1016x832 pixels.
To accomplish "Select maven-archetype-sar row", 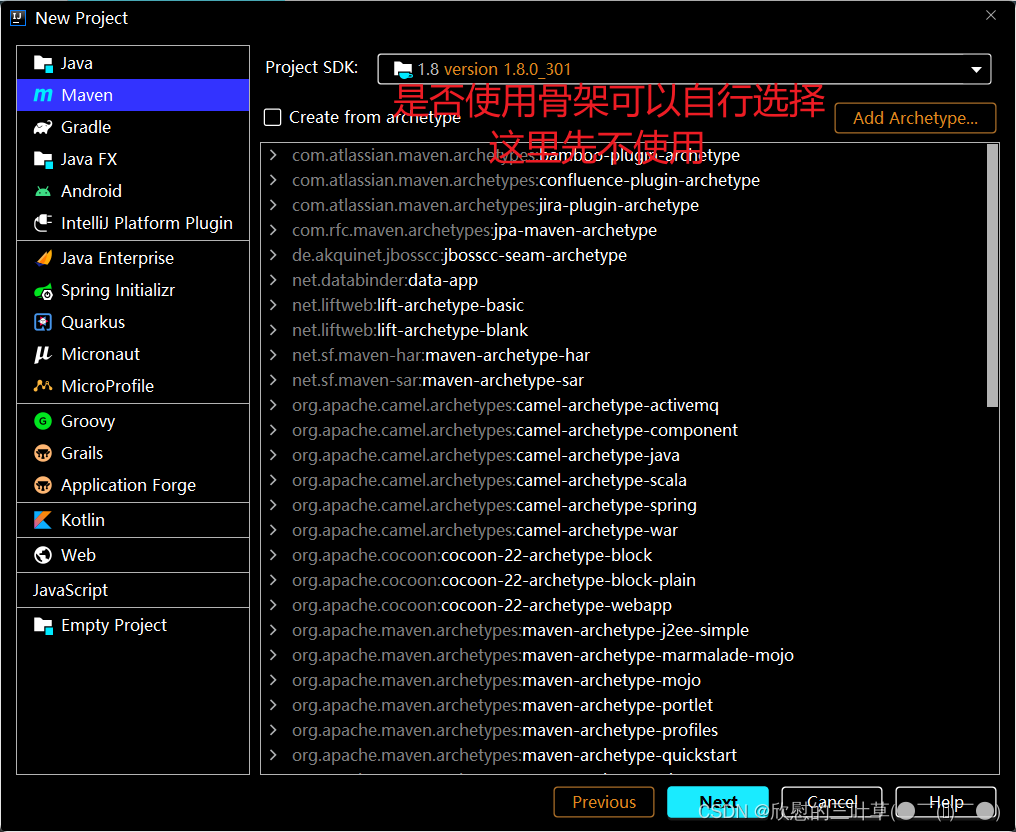I will (625, 380).
